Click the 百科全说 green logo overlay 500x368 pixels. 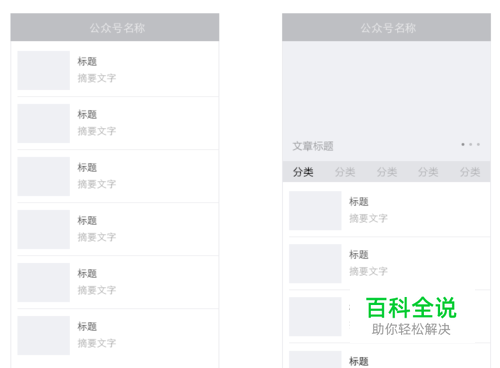click(x=411, y=308)
